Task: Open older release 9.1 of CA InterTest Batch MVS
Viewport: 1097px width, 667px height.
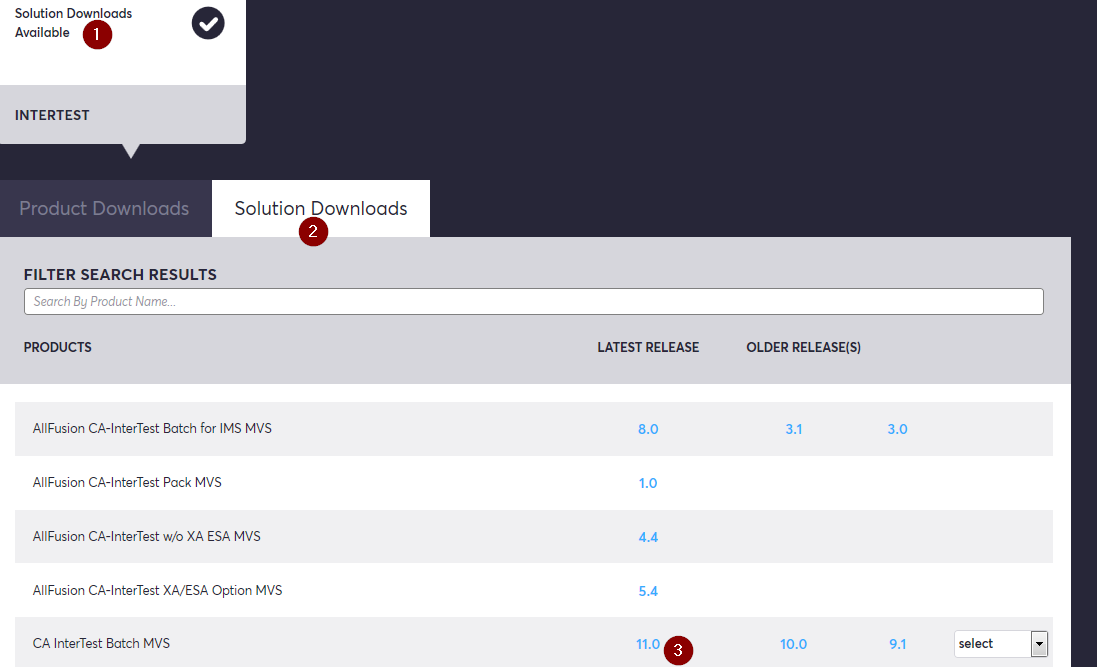Action: coord(896,643)
